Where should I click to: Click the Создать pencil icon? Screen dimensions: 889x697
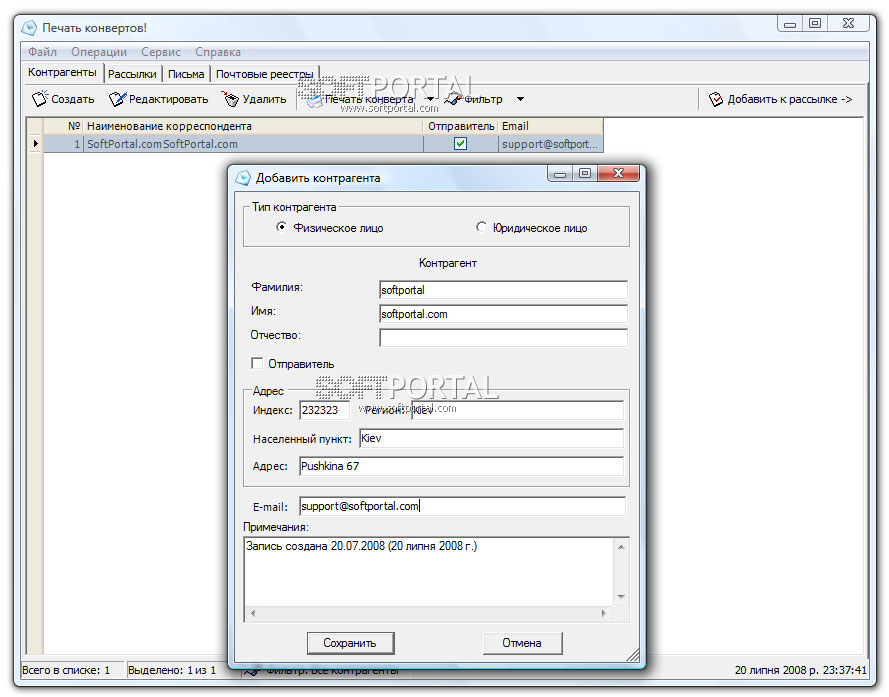(x=40, y=99)
